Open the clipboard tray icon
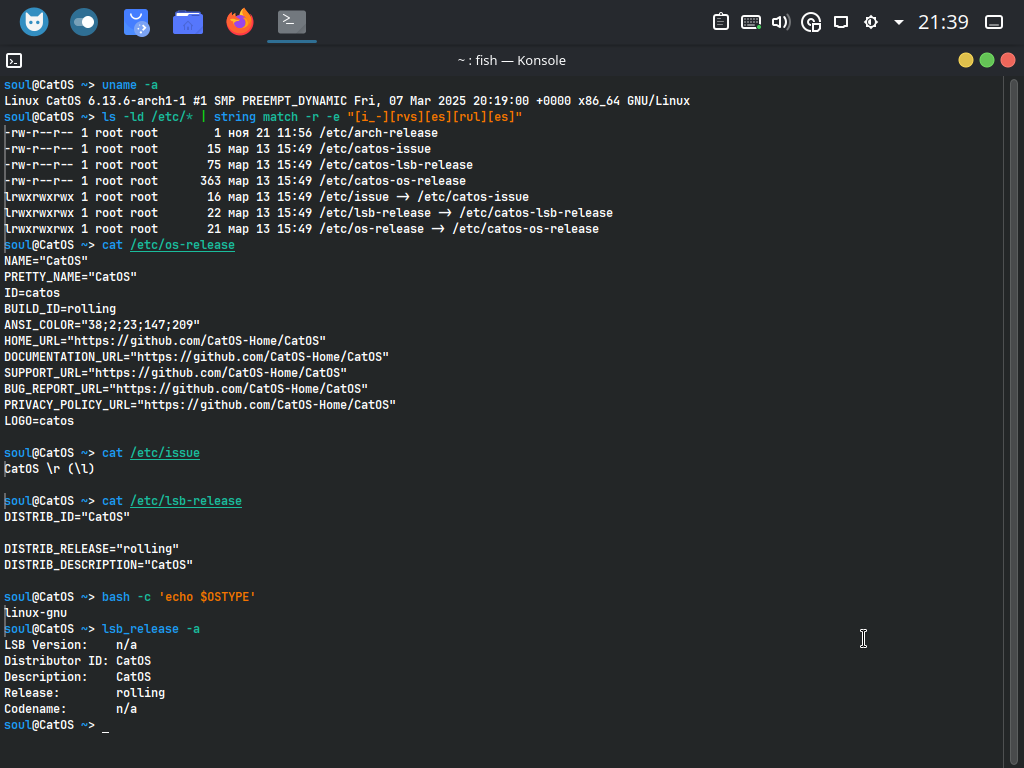Viewport: 1024px width, 768px height. (x=721, y=22)
